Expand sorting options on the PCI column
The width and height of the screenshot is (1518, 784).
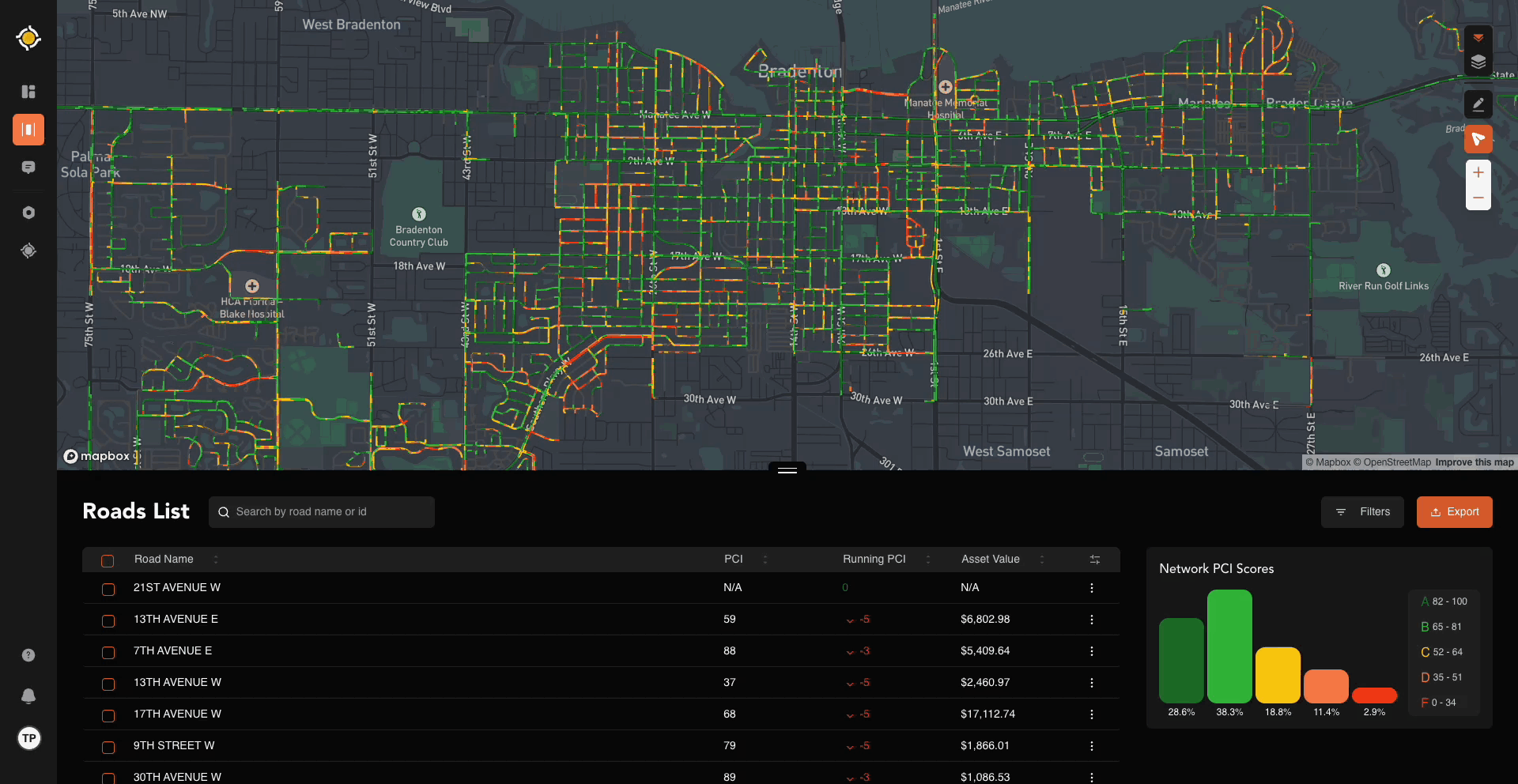coord(765,559)
